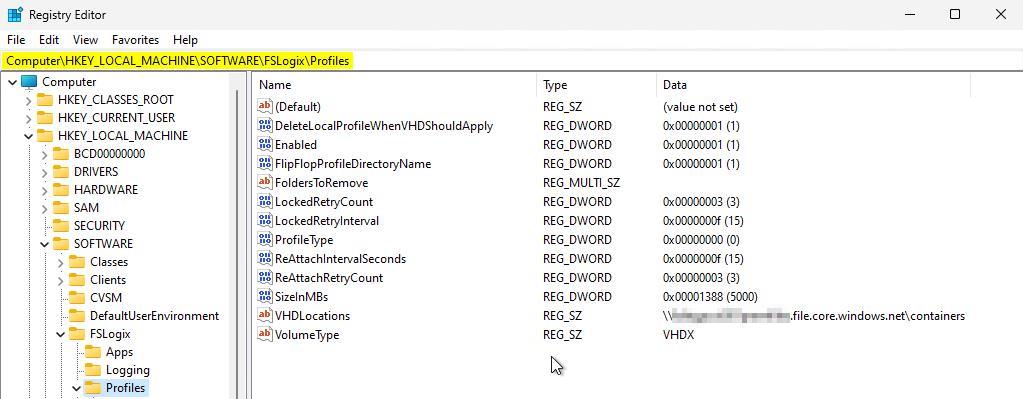Expand DRIVERS key chevron
This screenshot has height=399, width=1023.
[44, 173]
